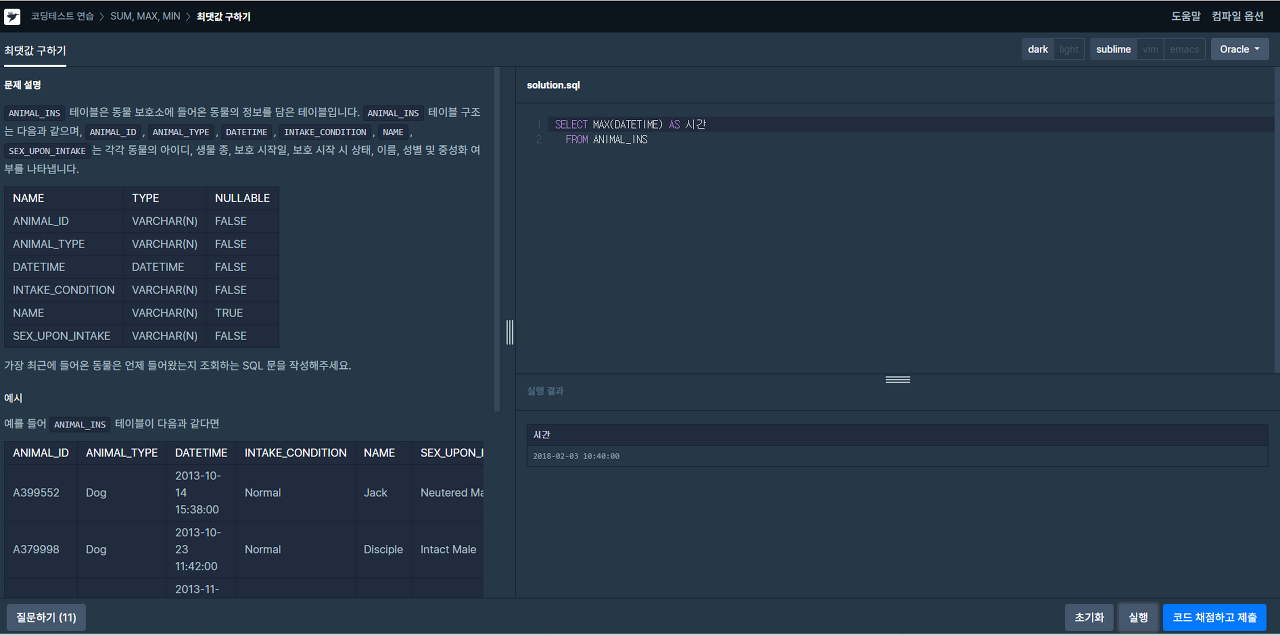This screenshot has width=1280, height=635.
Task: Click the INTAKE_CONDITION example table header
Action: [x=296, y=453]
